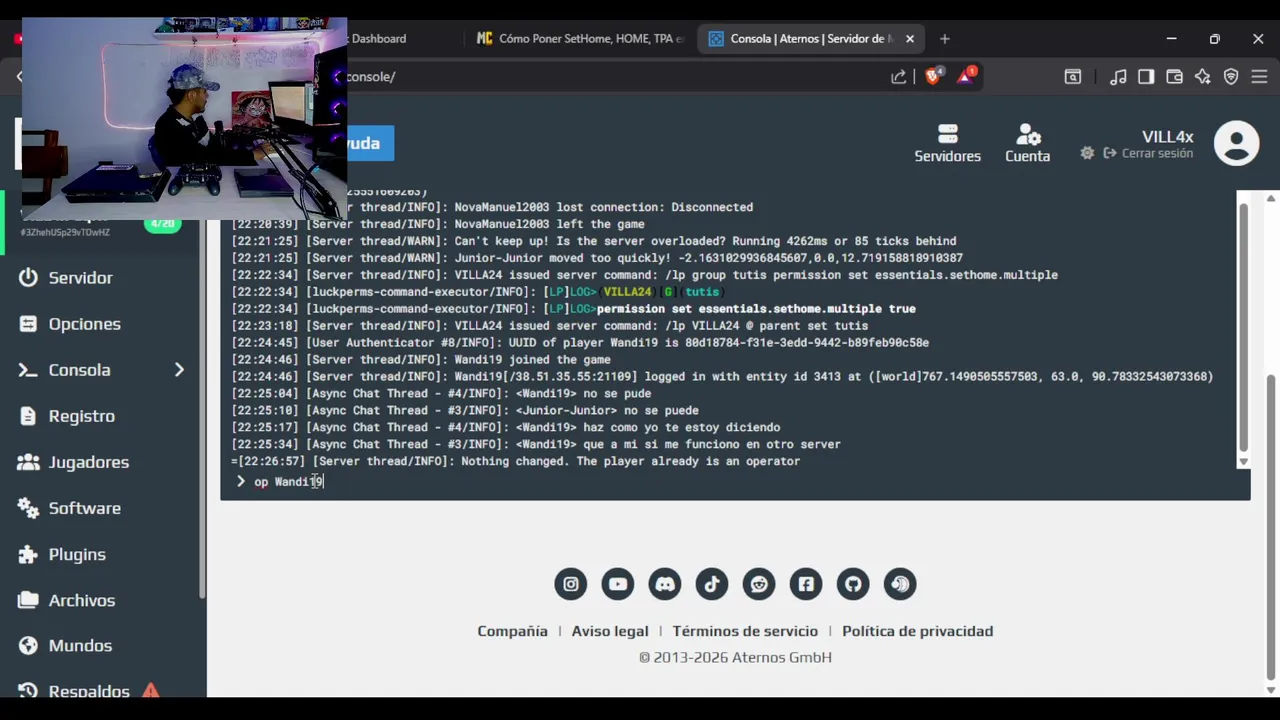Open the Política de privacidad link
The width and height of the screenshot is (1280, 720).
pos(917,631)
